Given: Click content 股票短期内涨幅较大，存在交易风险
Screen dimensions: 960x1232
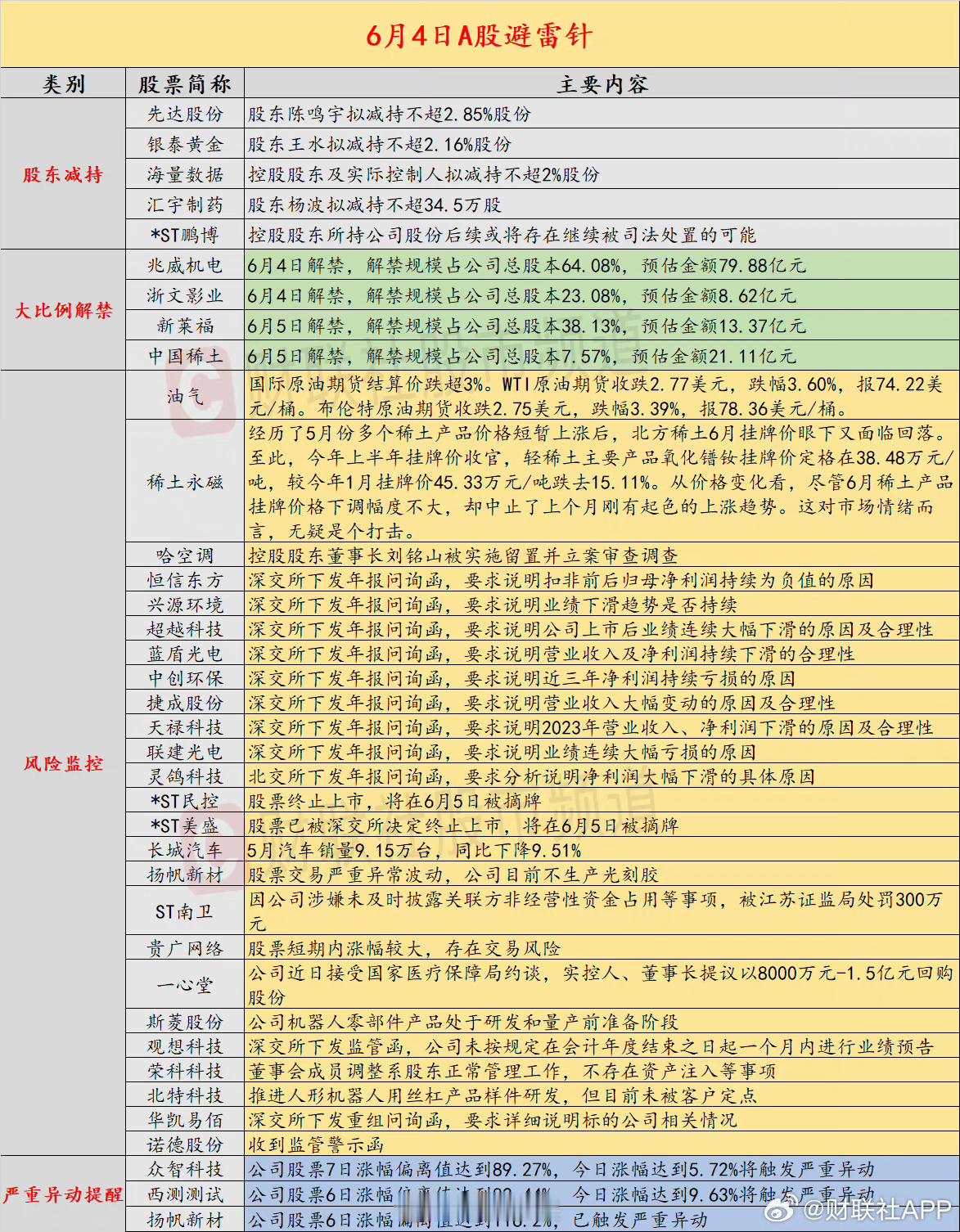Looking at the screenshot, I should coord(404,949).
